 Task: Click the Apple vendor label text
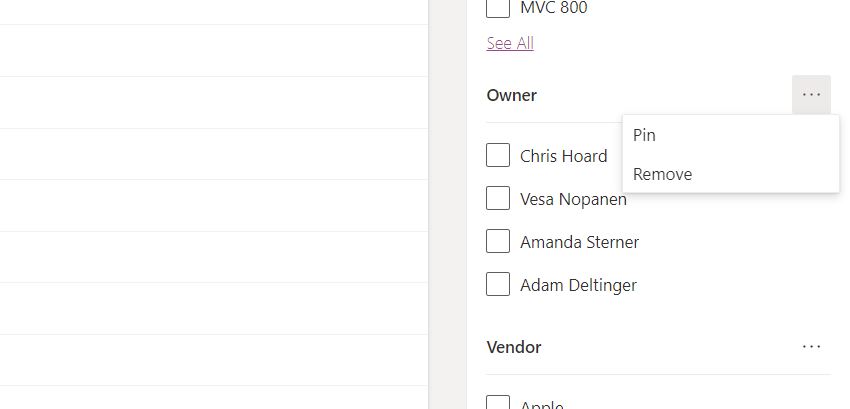click(542, 405)
